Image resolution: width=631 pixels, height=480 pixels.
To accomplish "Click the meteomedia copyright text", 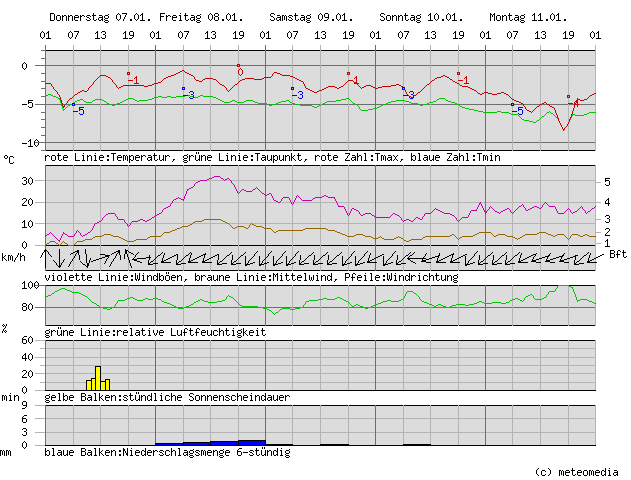I will (572, 471).
